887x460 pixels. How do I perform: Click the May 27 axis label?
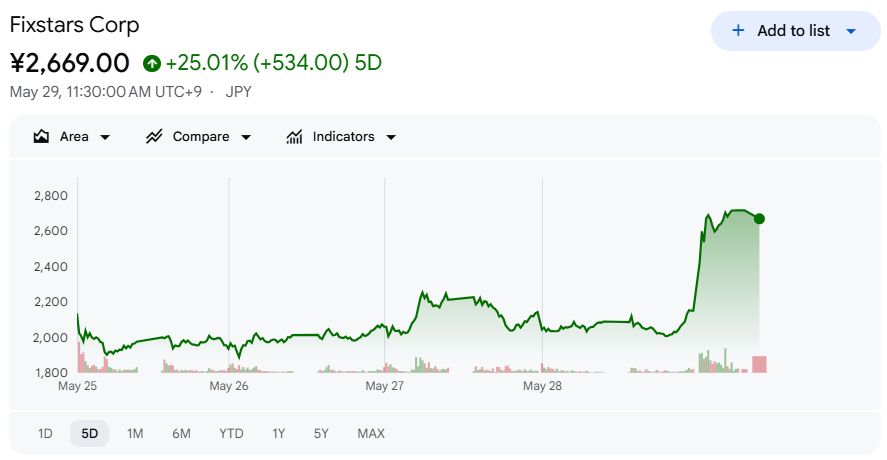click(x=385, y=386)
